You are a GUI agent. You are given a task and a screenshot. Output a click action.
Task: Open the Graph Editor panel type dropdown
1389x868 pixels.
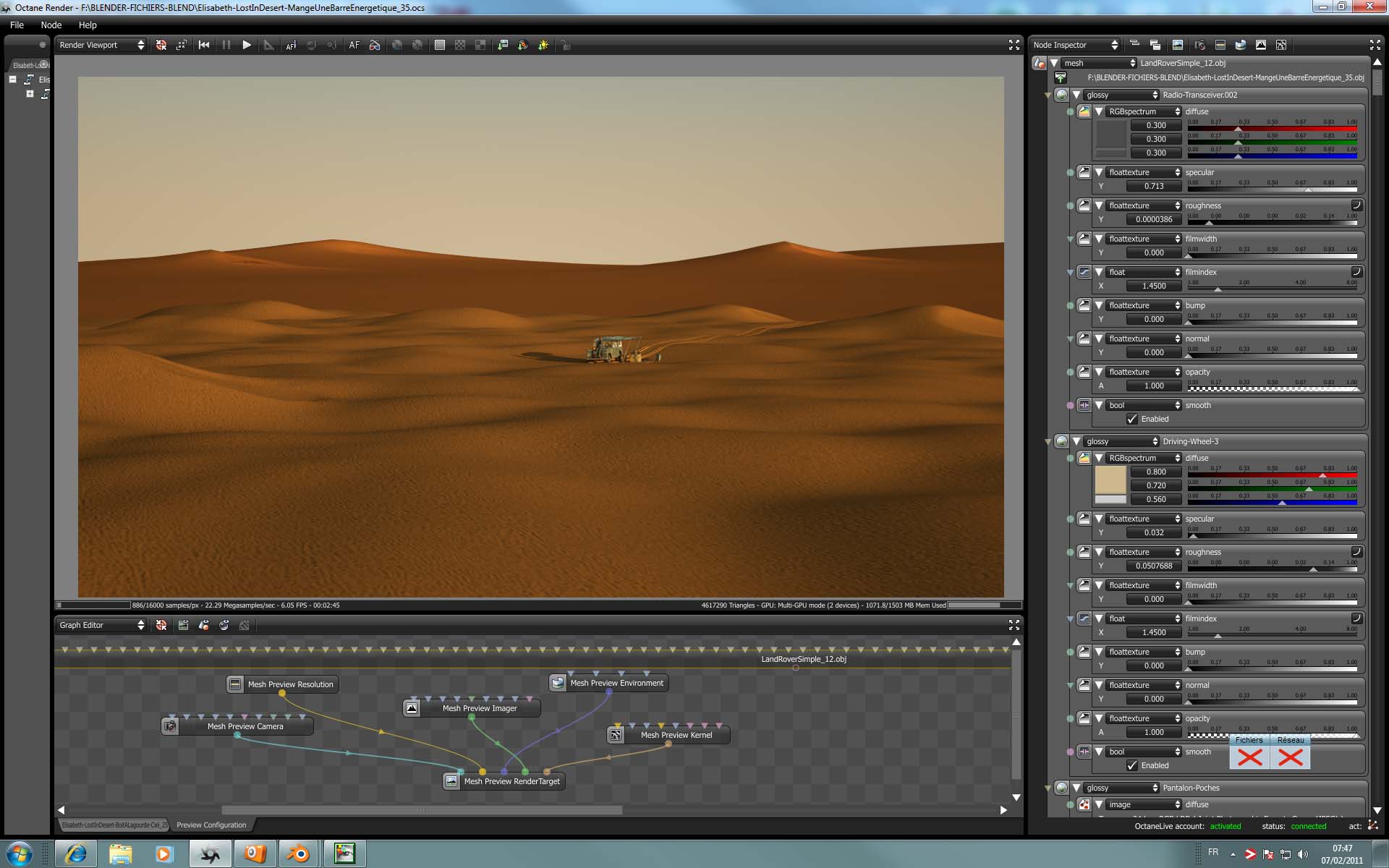click(x=101, y=625)
